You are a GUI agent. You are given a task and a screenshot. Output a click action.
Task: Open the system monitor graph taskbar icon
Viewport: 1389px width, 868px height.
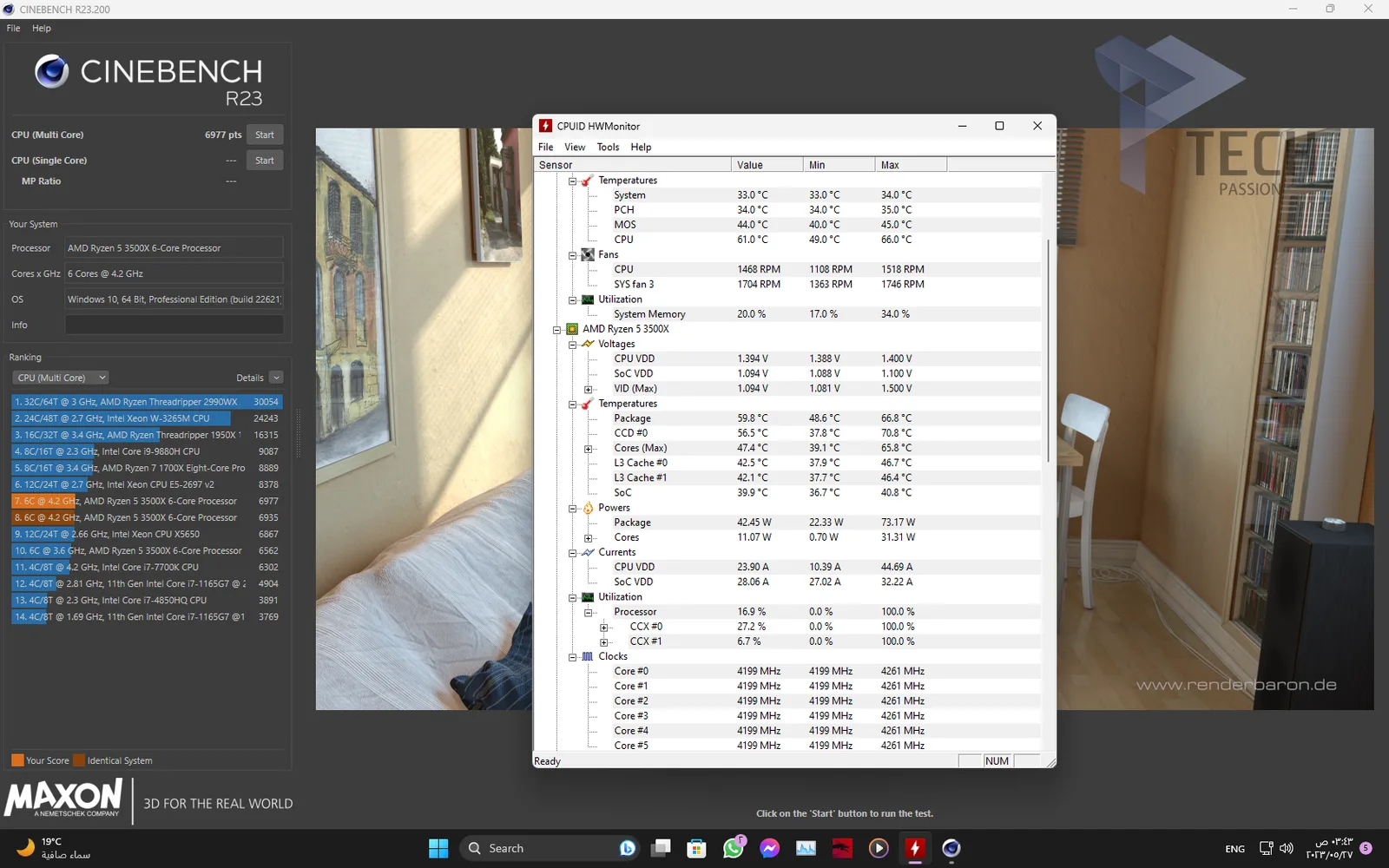point(806,848)
